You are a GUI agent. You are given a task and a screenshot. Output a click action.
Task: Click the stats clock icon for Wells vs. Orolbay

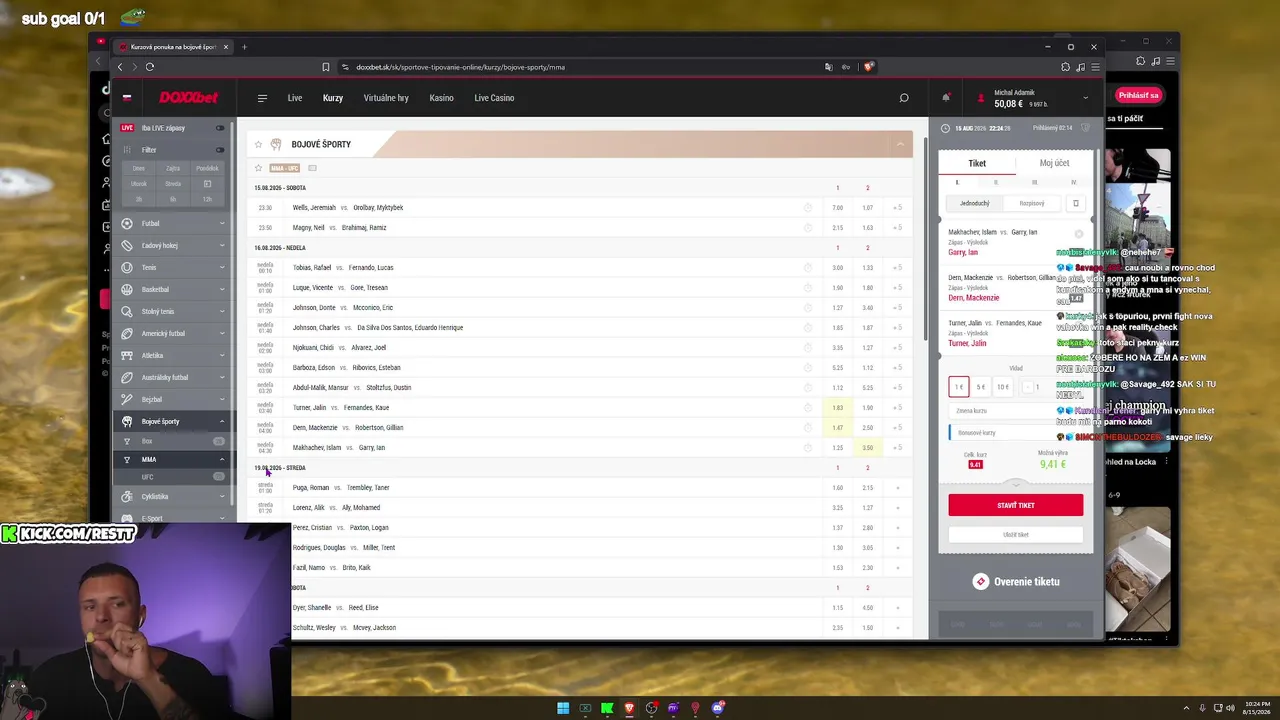[x=808, y=208]
